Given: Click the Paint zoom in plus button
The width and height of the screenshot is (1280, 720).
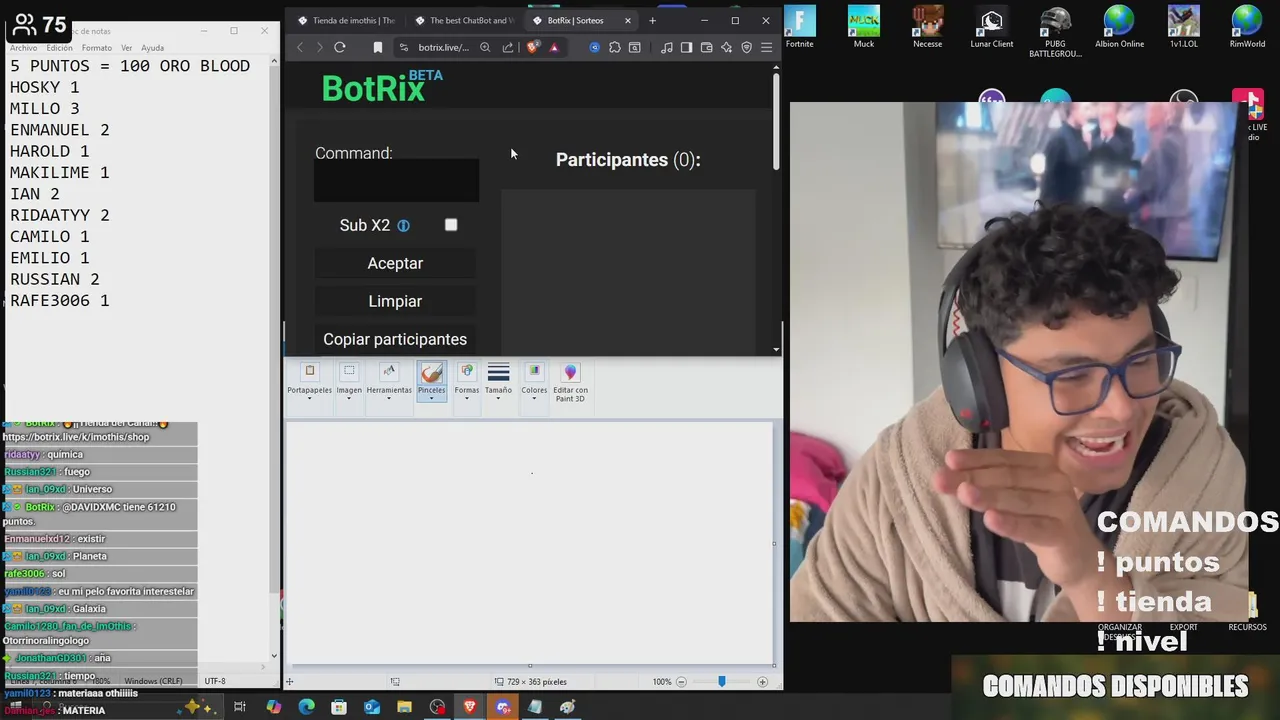Looking at the screenshot, I should click(x=762, y=682).
